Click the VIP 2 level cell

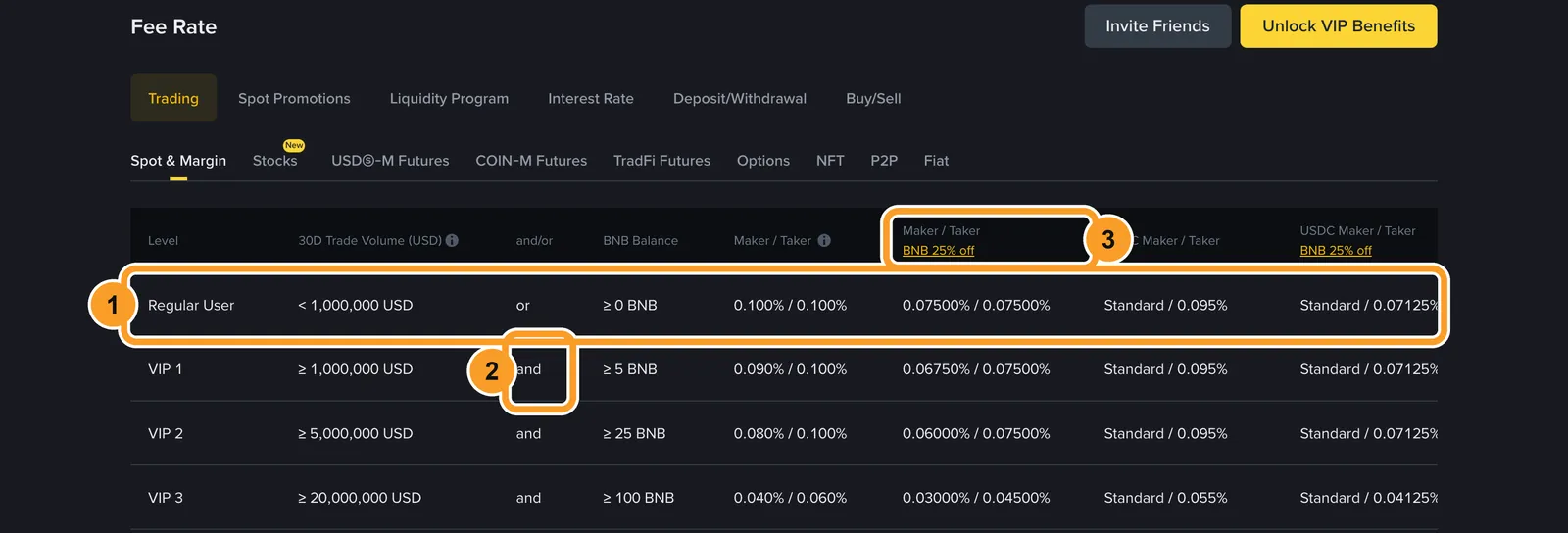pos(166,433)
